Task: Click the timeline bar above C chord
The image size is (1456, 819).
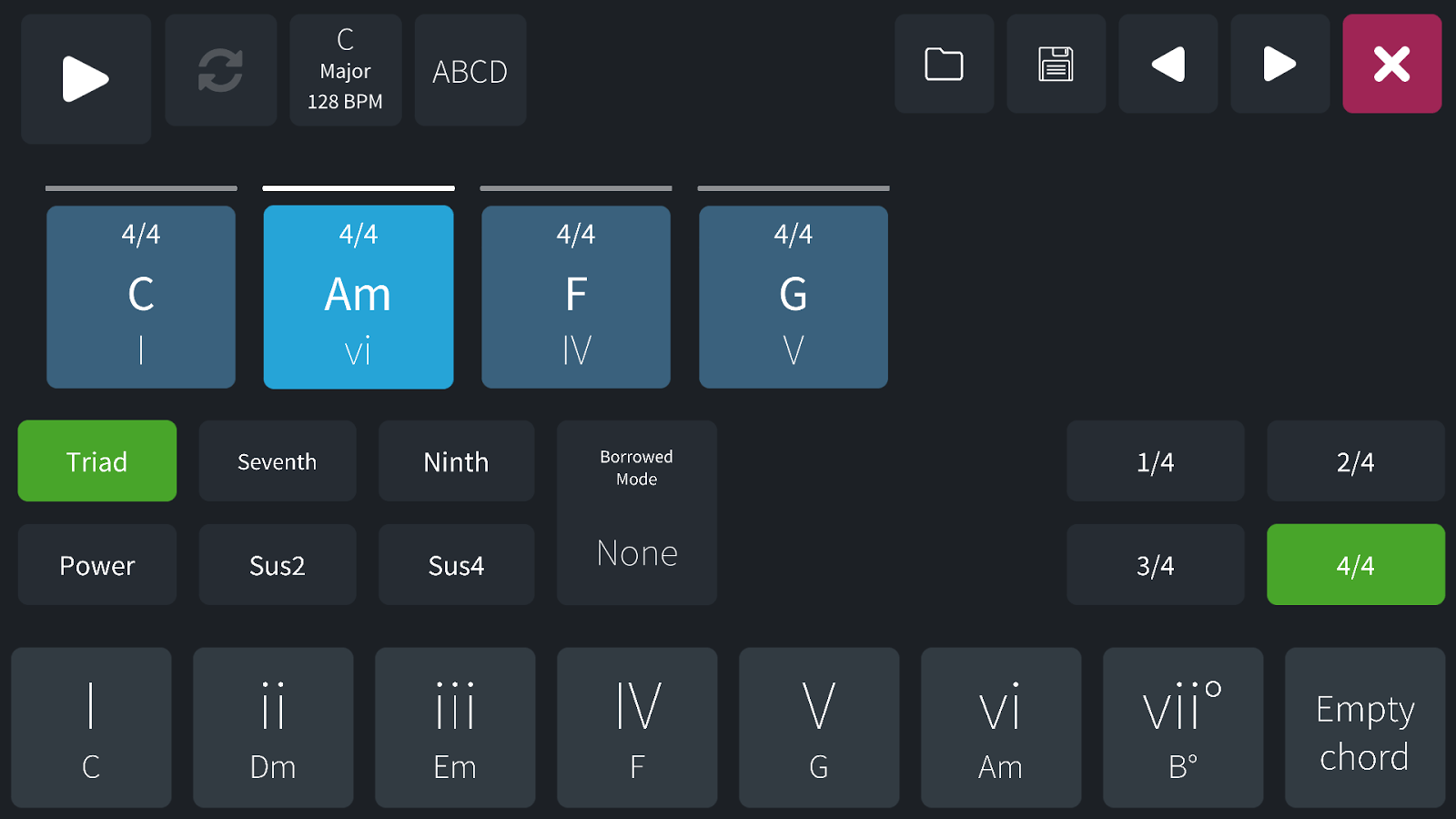Action: tap(141, 188)
